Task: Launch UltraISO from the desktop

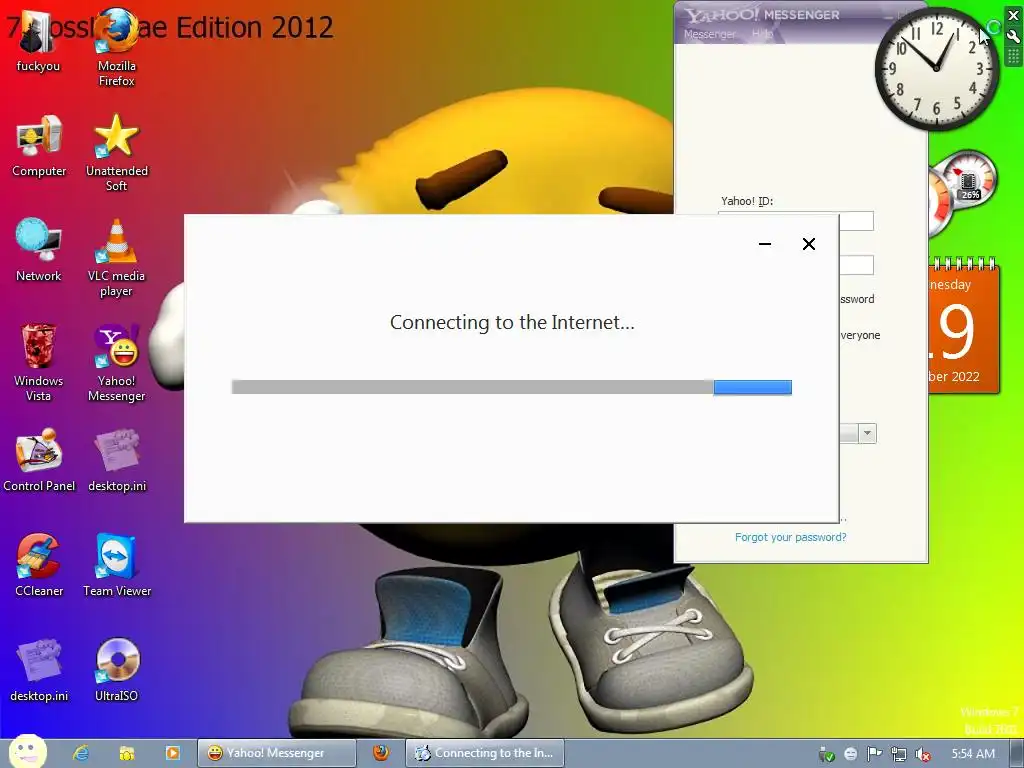Action: [x=117, y=671]
